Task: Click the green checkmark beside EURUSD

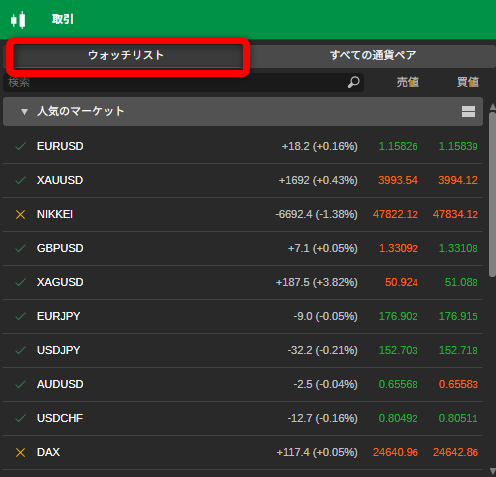Action: click(21, 146)
